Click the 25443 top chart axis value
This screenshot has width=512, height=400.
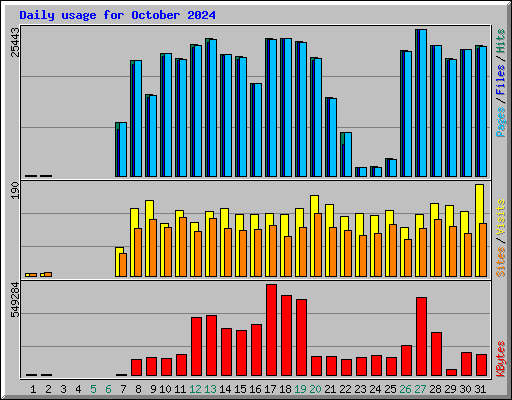tap(15, 42)
